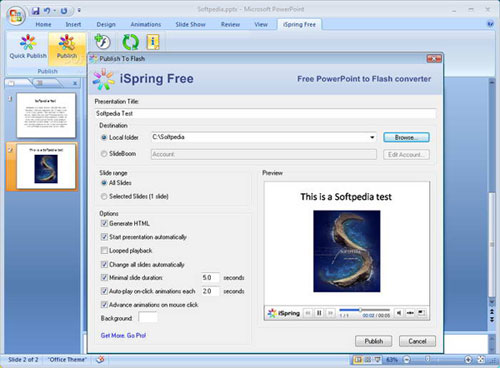Click the Insert Flash ribbon icon
This screenshot has width=500, height=368.
pyautogui.click(x=102, y=42)
